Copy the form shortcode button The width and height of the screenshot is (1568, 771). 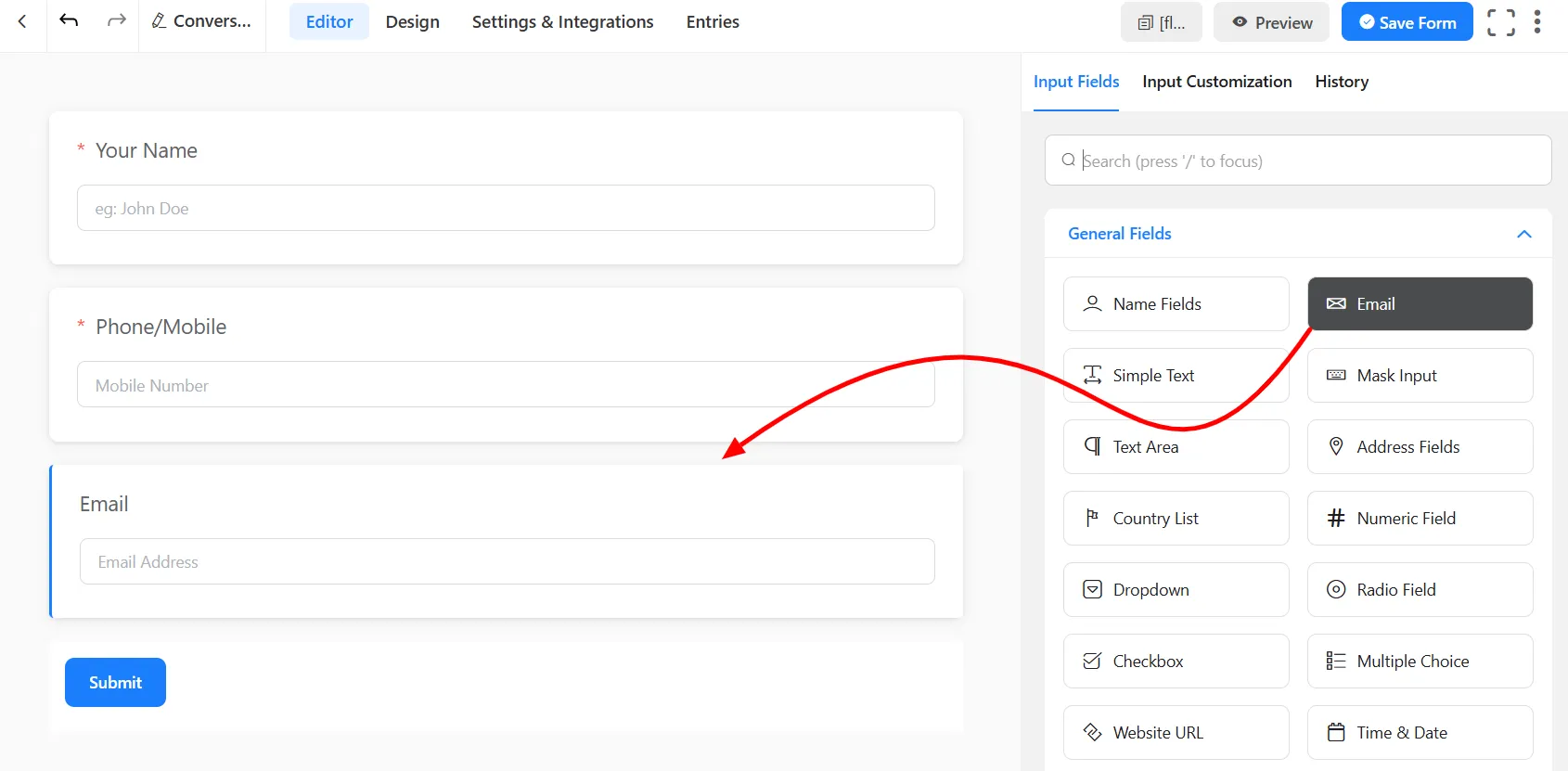coord(1161,22)
